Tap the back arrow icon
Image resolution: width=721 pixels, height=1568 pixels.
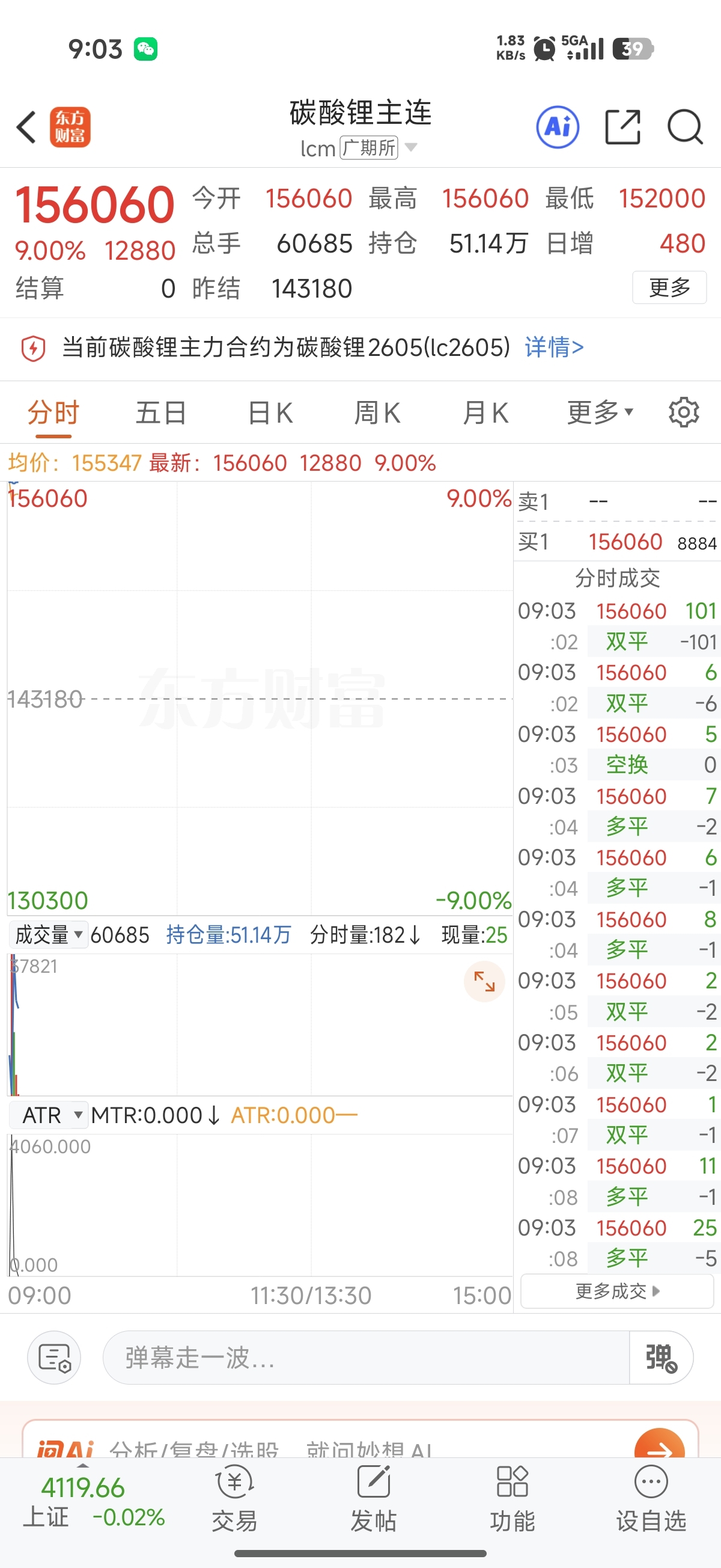27,127
